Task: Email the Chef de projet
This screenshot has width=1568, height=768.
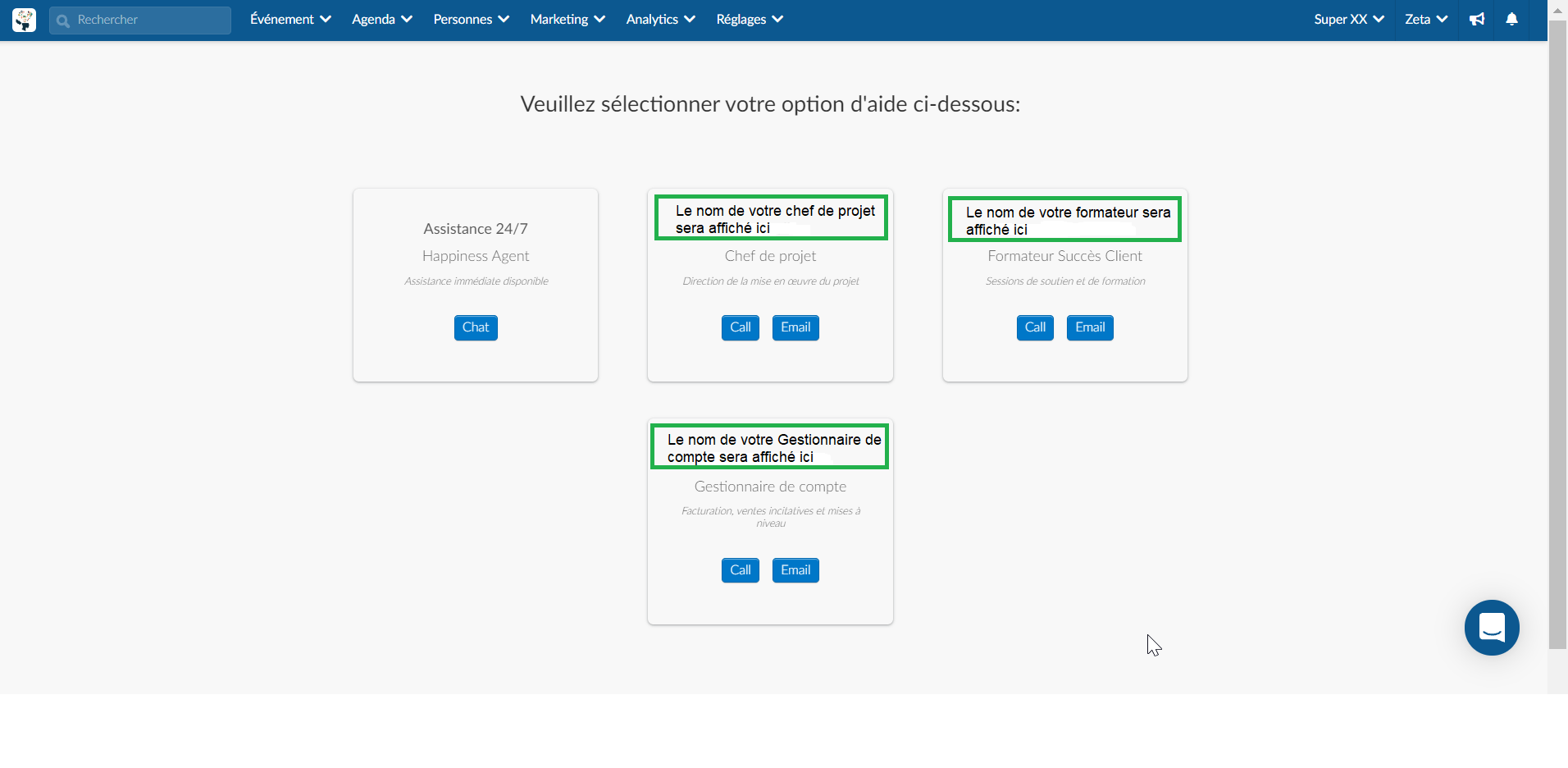Action: click(795, 327)
